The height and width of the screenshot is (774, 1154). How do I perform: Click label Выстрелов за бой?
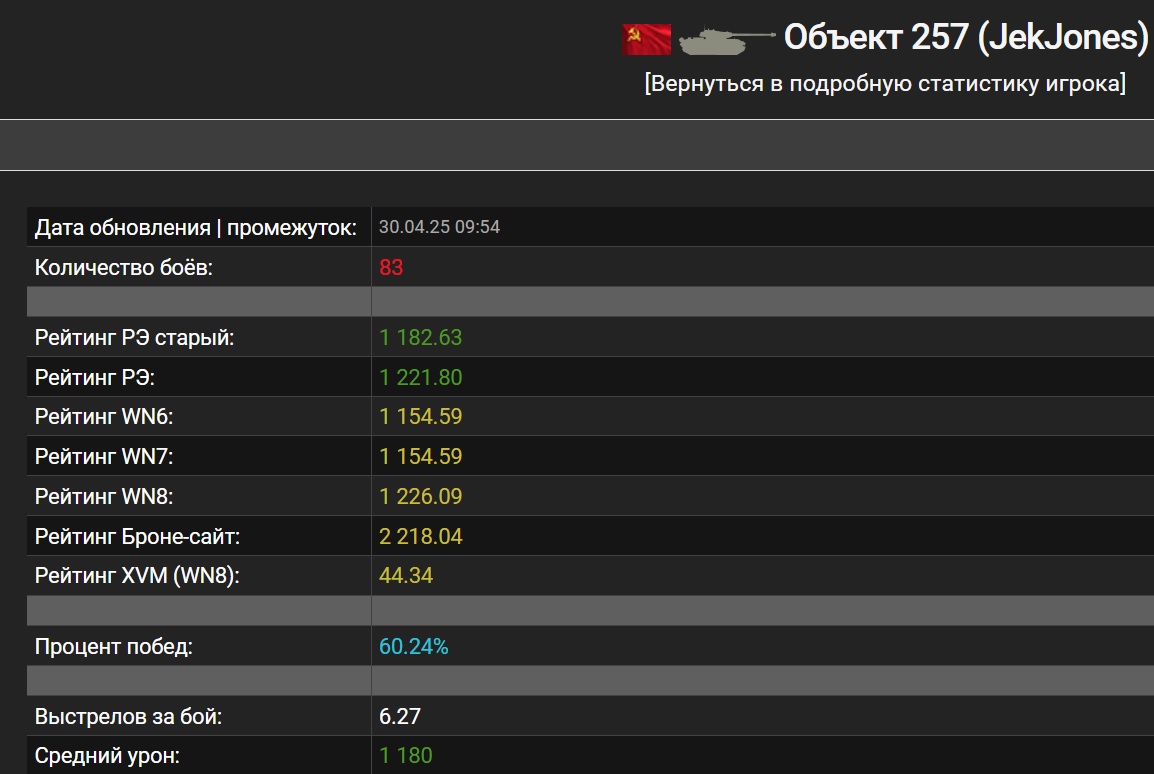point(128,716)
